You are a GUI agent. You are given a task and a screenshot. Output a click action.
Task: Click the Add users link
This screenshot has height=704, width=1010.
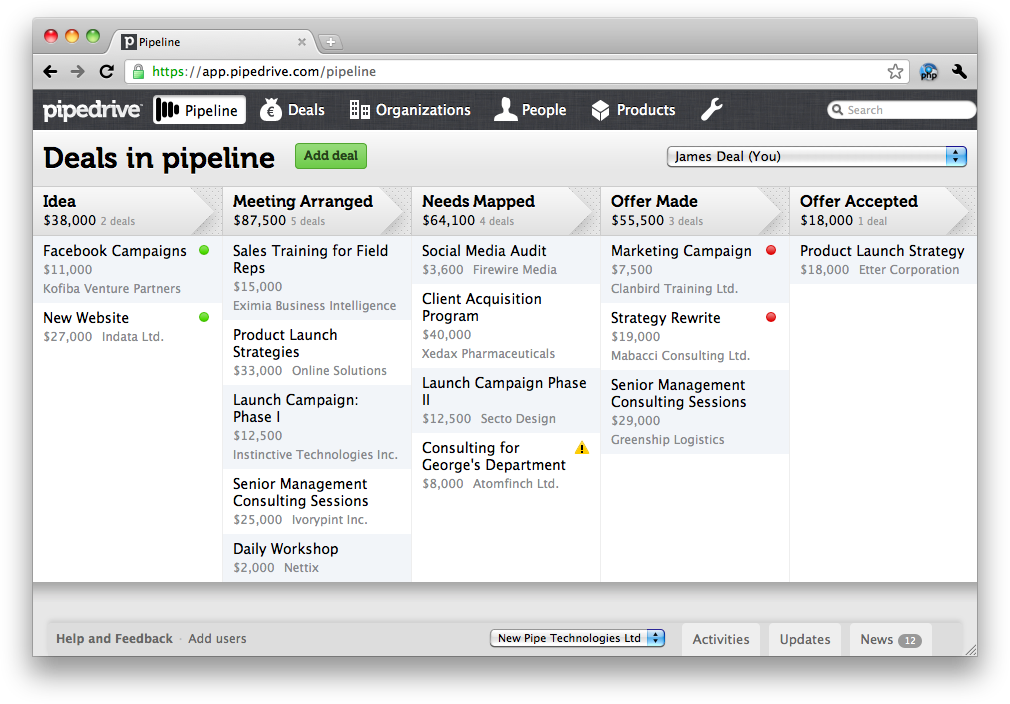217,638
